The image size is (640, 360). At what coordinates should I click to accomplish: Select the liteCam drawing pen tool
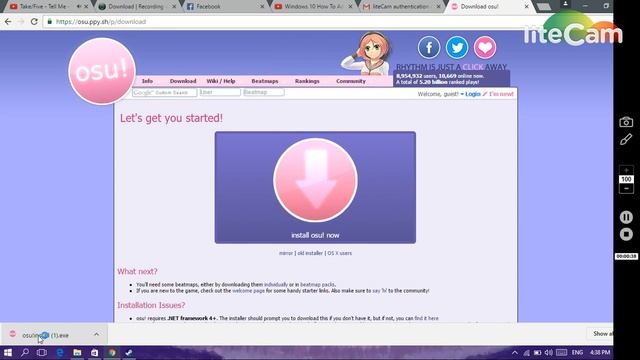(x=626, y=140)
